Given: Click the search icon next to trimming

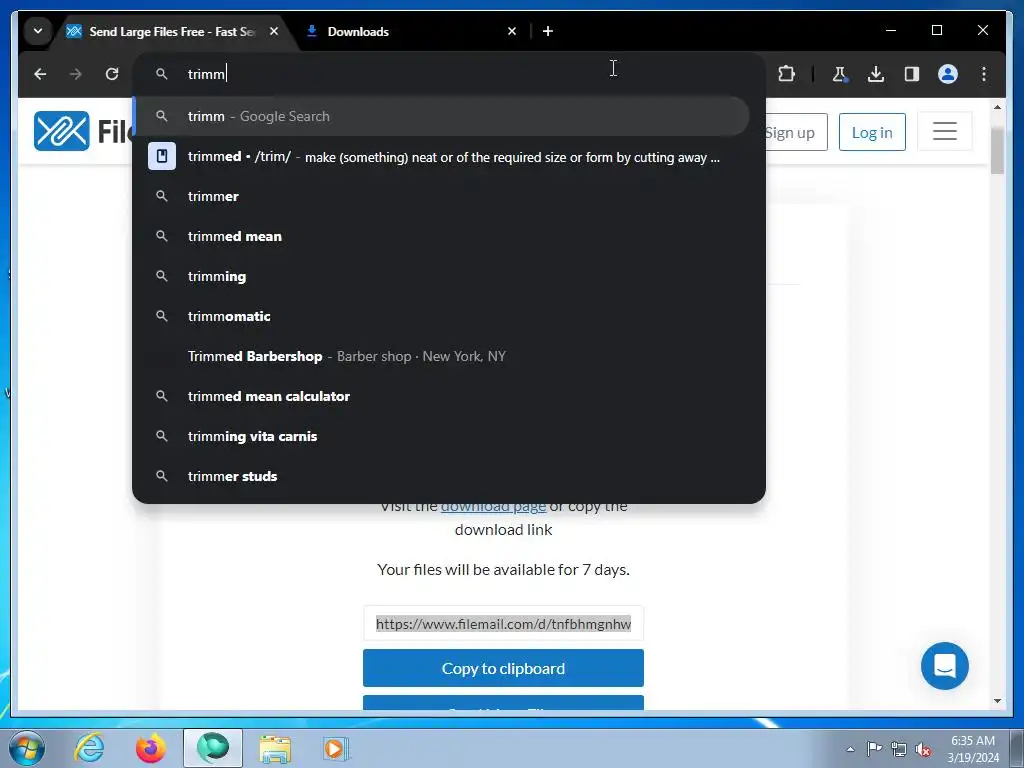Looking at the screenshot, I should tap(162, 276).
